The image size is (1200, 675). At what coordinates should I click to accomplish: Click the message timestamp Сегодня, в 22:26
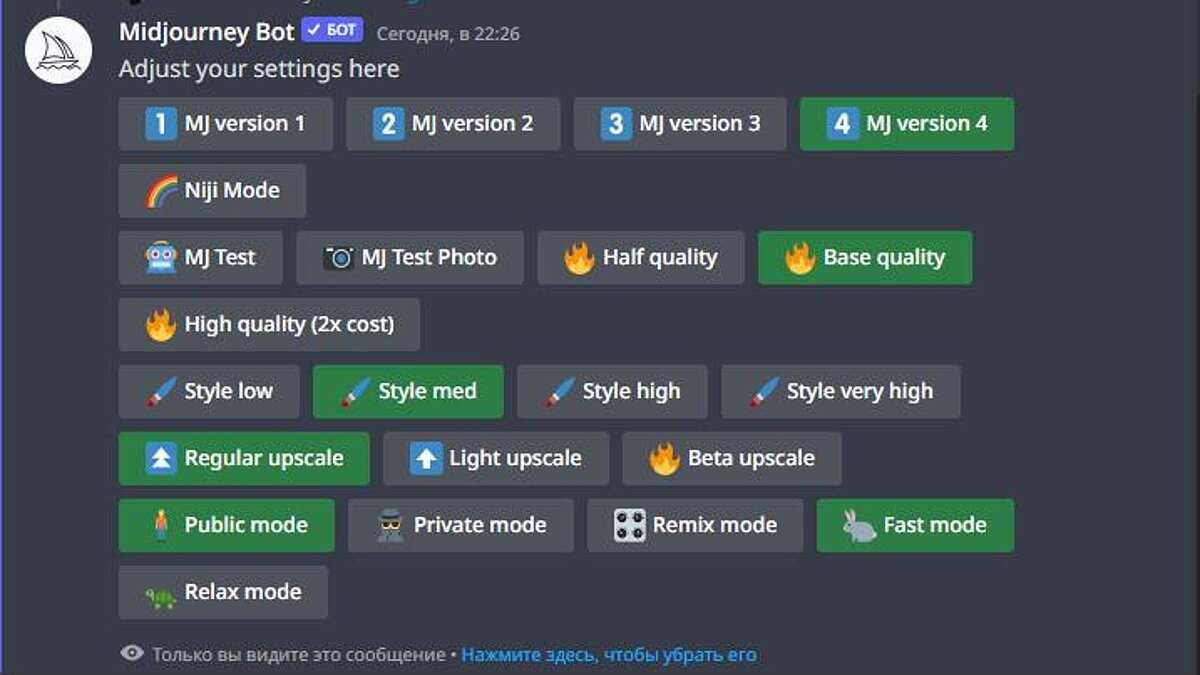click(x=448, y=34)
